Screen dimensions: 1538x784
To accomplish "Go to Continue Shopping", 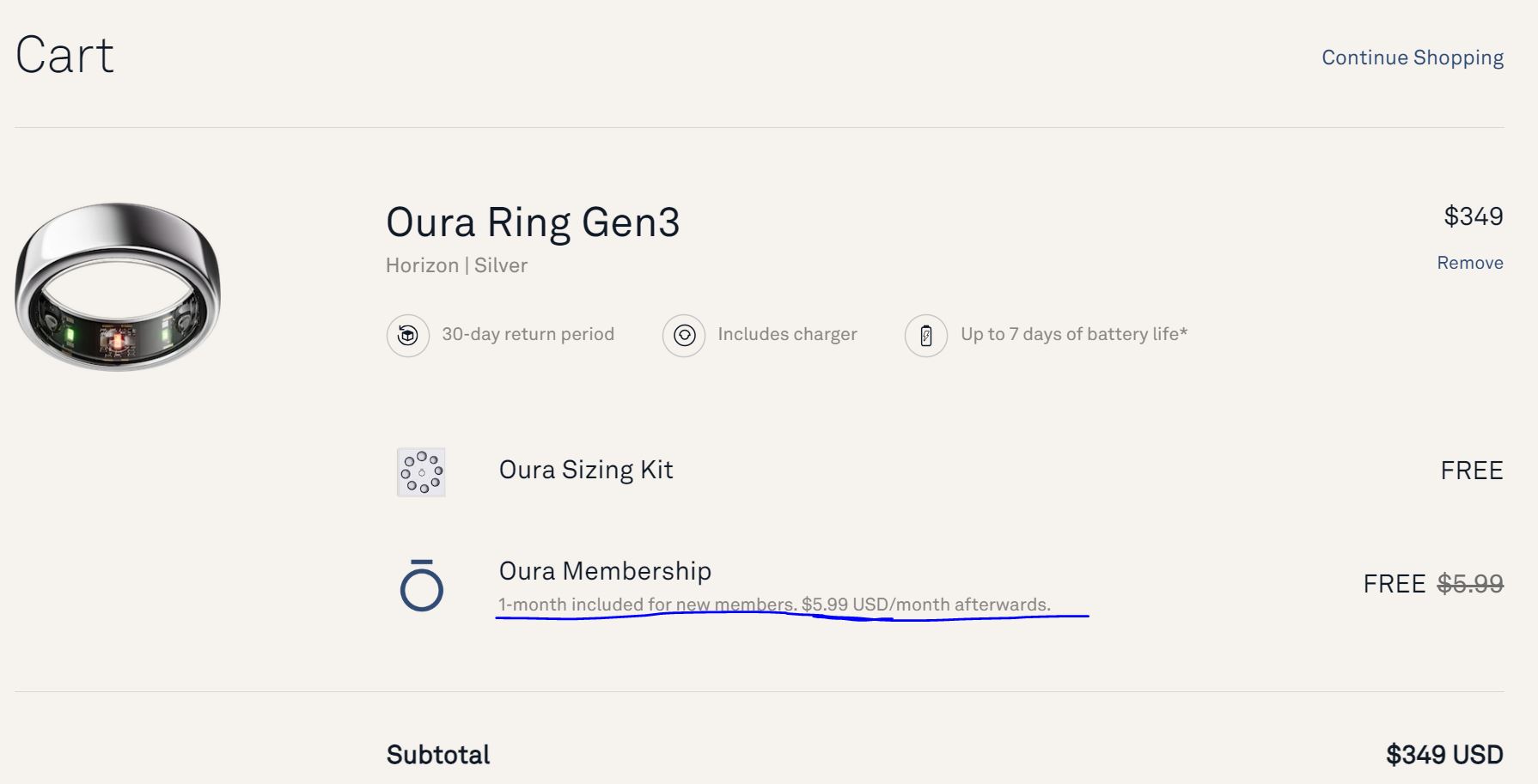I will pyautogui.click(x=1412, y=58).
